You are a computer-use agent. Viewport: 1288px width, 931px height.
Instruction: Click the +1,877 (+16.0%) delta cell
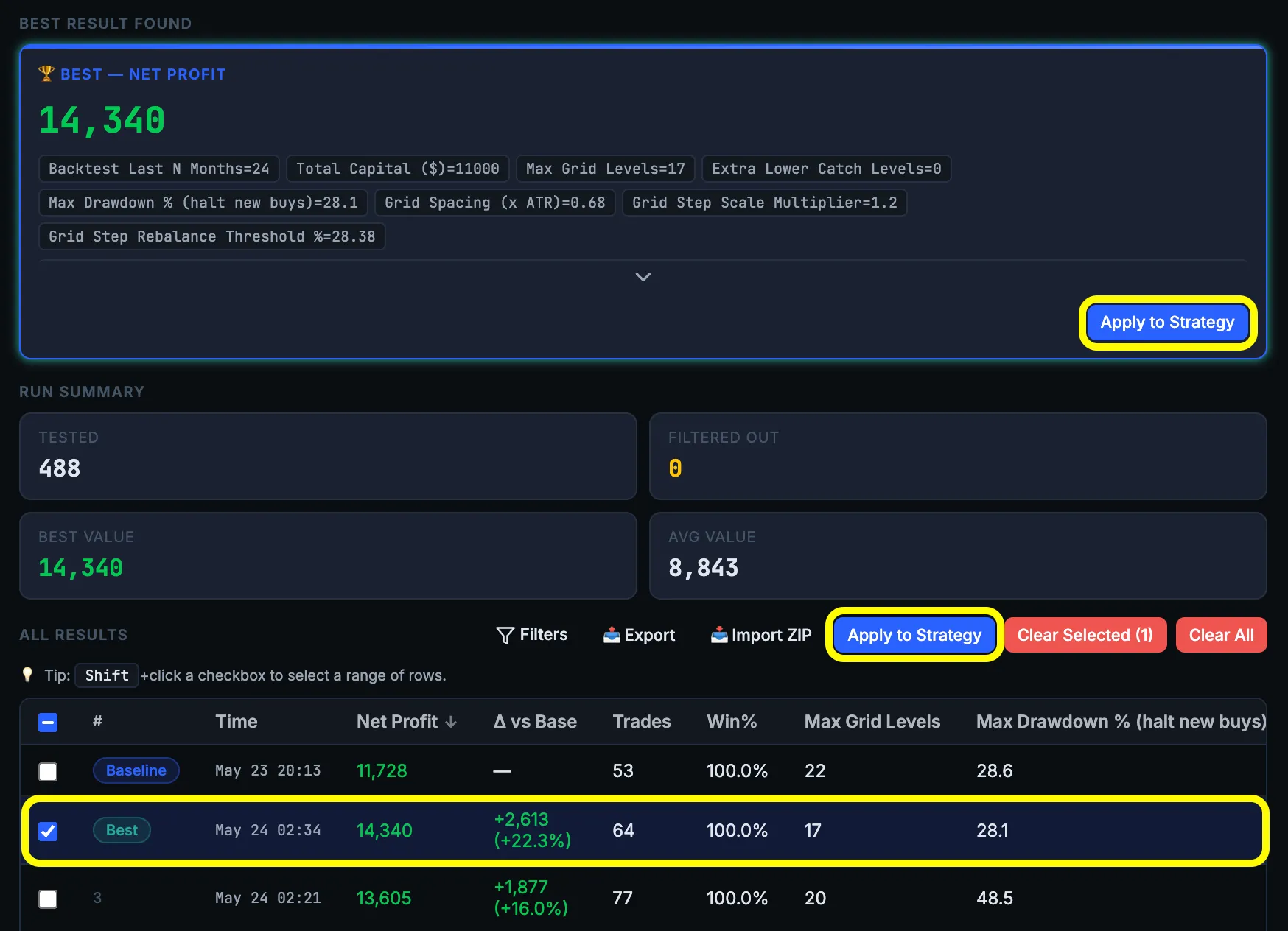point(531,898)
